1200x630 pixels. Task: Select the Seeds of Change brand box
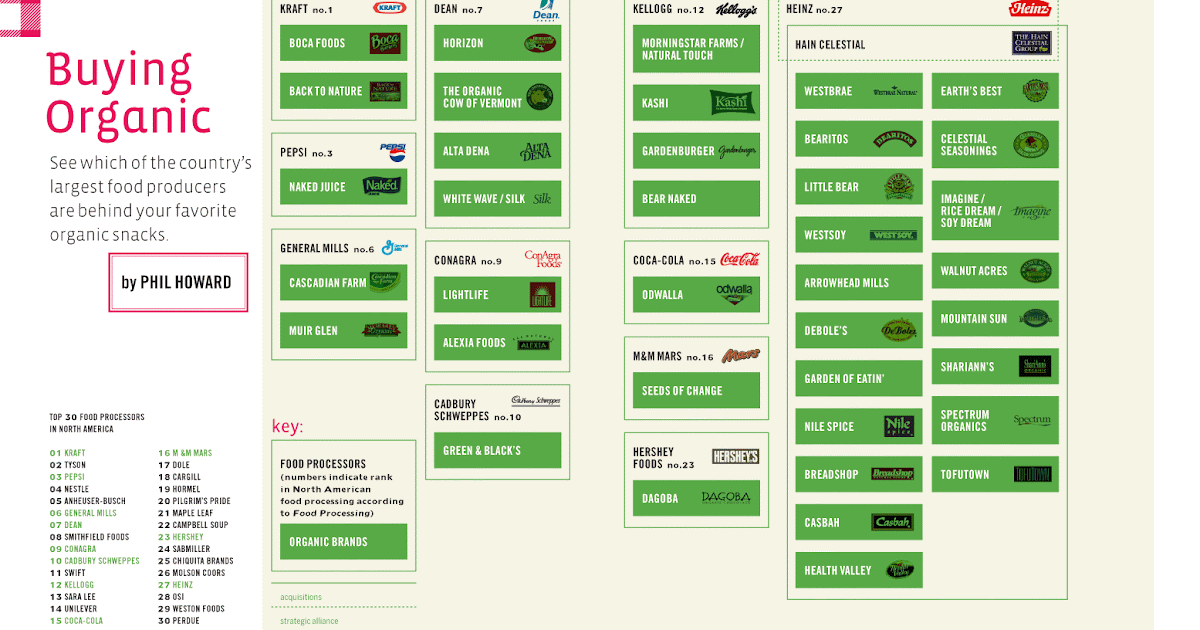(x=696, y=391)
